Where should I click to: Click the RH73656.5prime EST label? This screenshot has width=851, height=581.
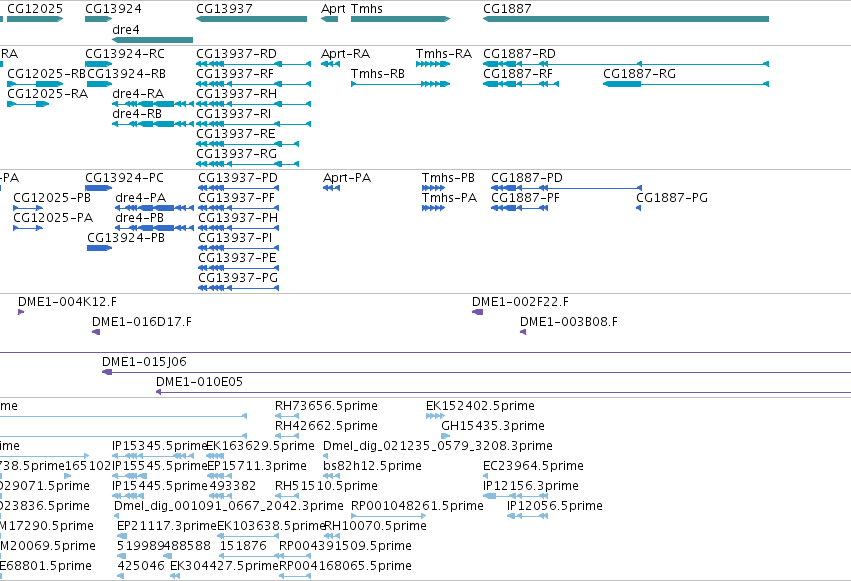pyautogui.click(x=326, y=406)
